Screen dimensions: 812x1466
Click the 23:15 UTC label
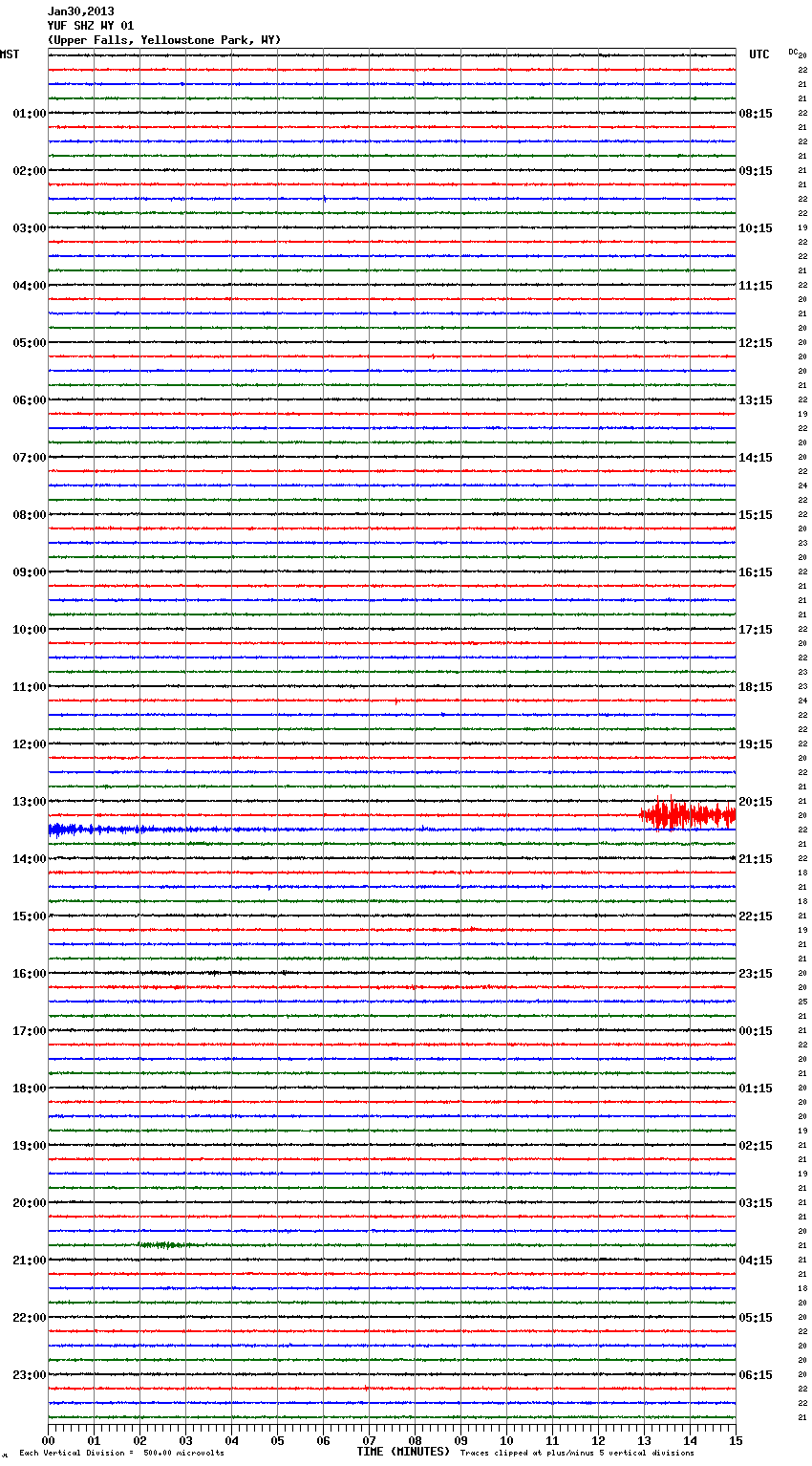[756, 974]
